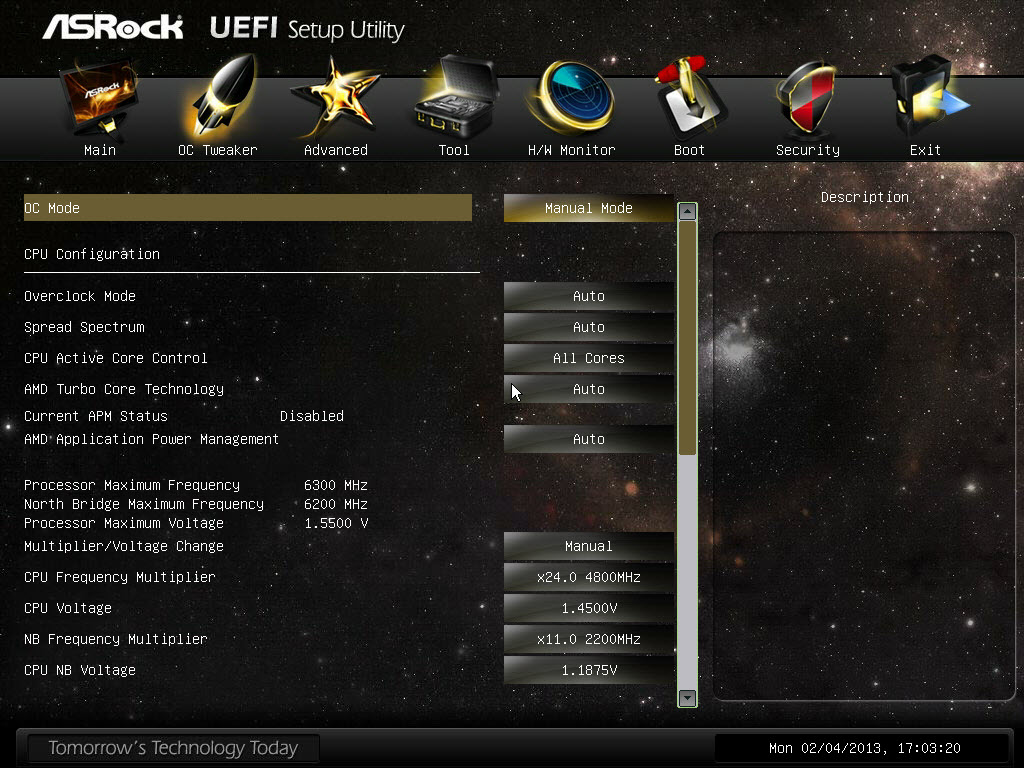Select the Spread Spectrum label
Screen dimensions: 1024x768
[x=84, y=327]
